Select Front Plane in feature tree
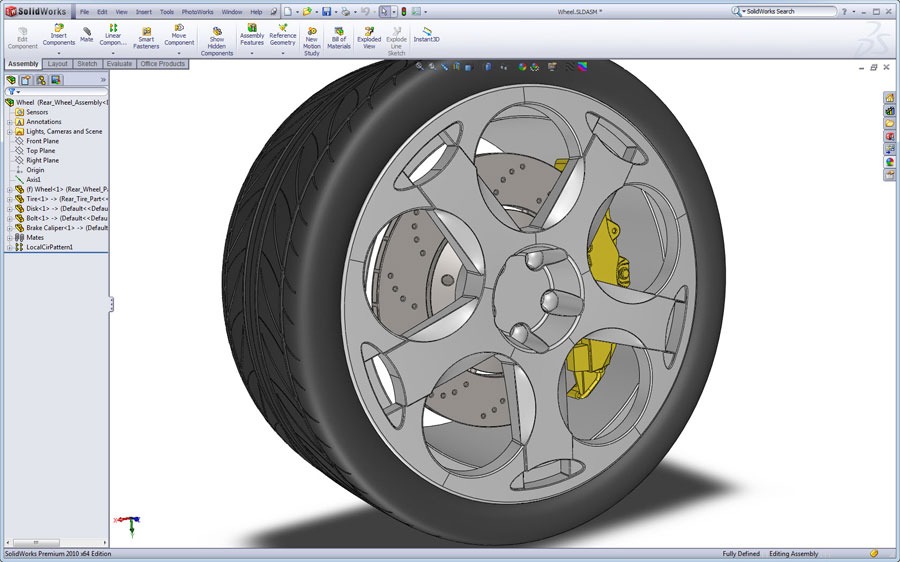900x562 pixels. coord(42,141)
